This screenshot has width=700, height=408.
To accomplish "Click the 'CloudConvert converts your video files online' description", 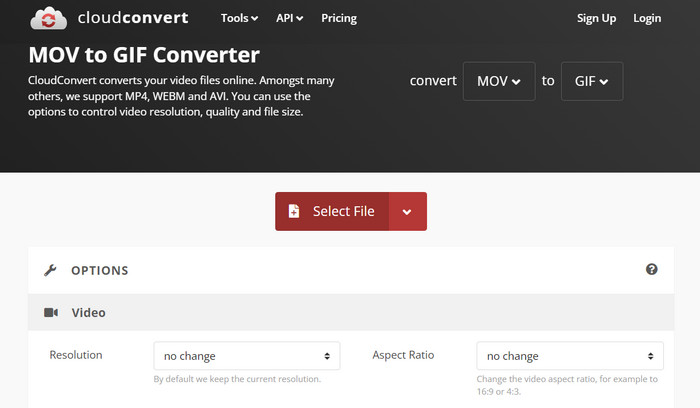I will tap(181, 96).
